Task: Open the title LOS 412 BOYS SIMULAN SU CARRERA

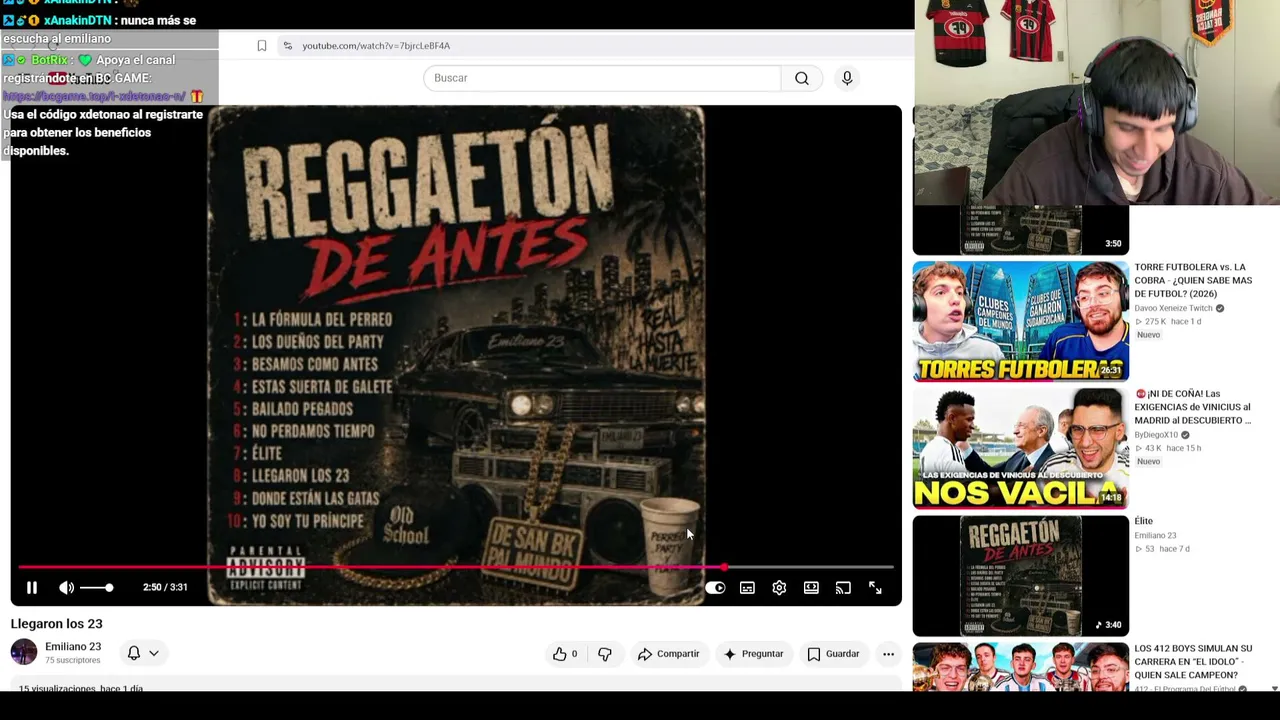Action: [1193, 662]
